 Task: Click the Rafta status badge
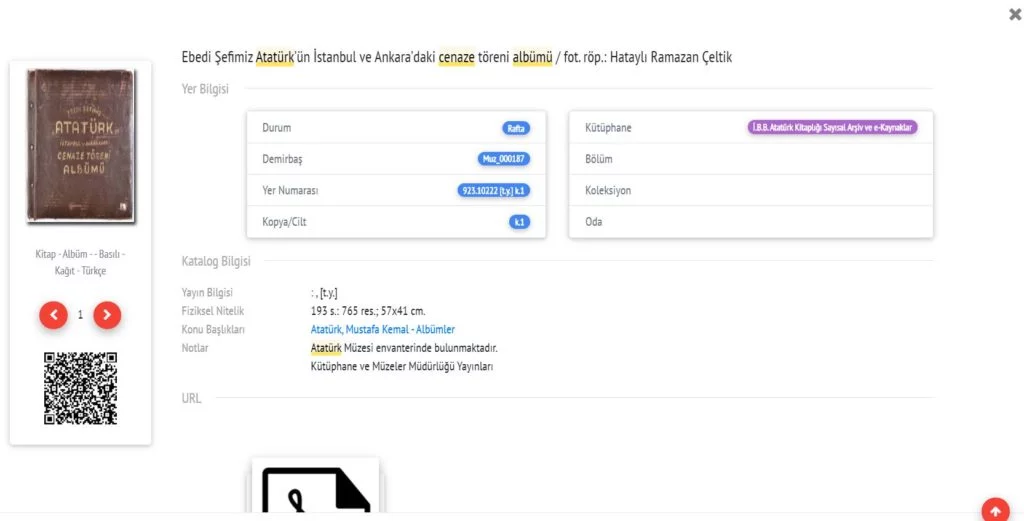click(515, 128)
